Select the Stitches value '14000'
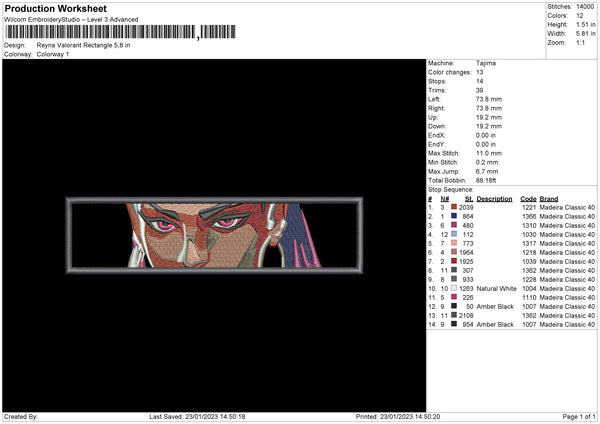This screenshot has height=424, width=600. coord(585,7)
